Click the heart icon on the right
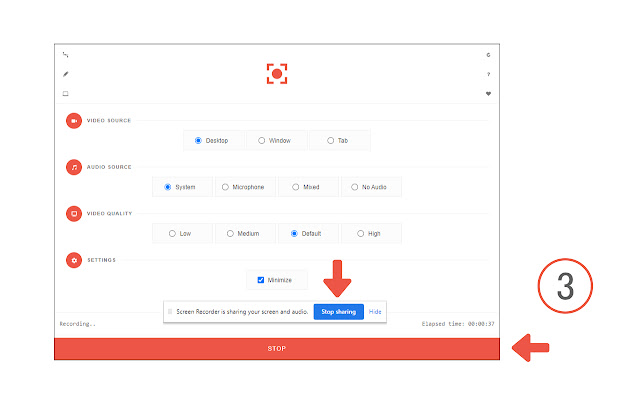 point(488,94)
